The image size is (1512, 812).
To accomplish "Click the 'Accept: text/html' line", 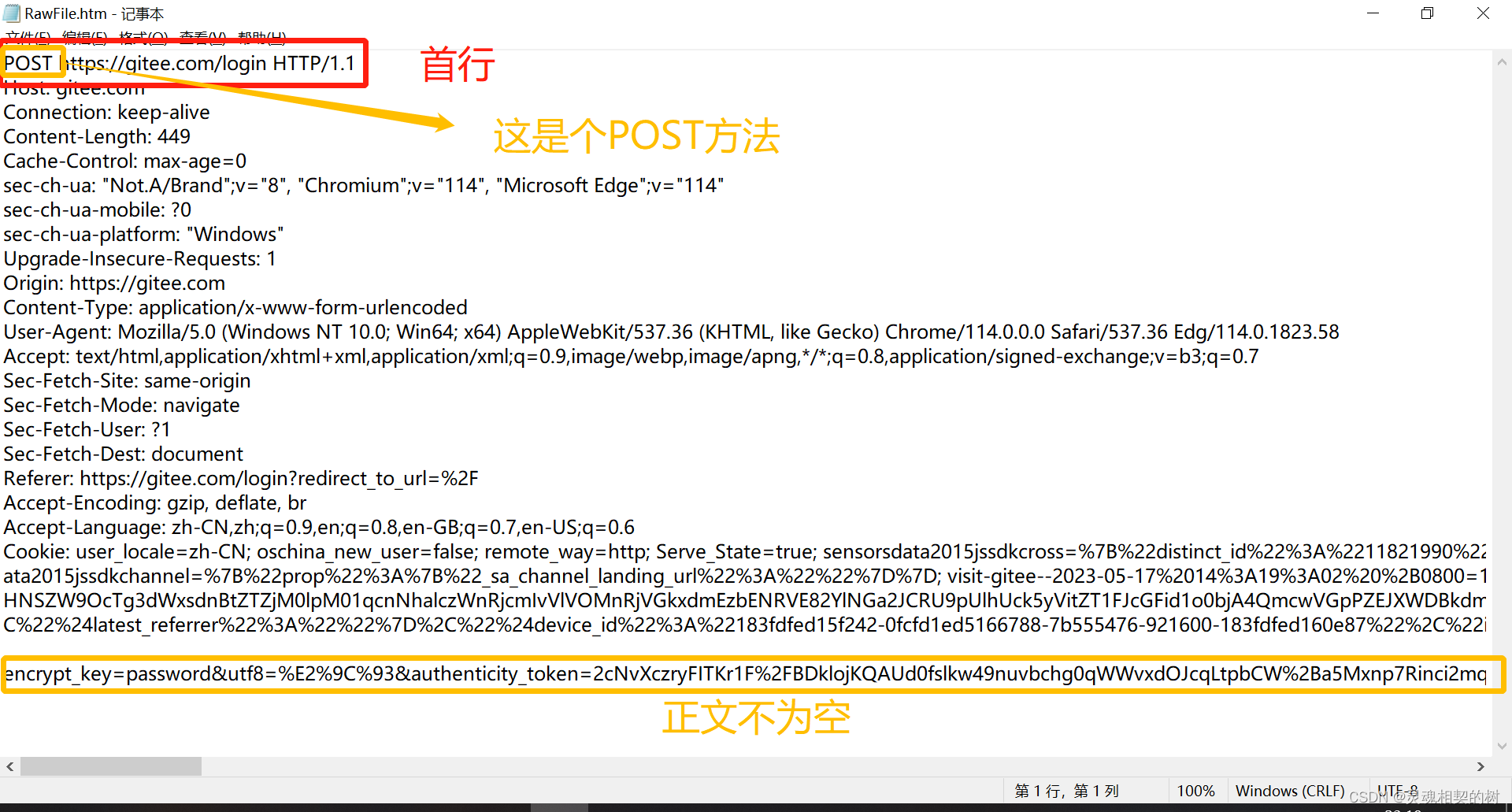I will (x=631, y=356).
